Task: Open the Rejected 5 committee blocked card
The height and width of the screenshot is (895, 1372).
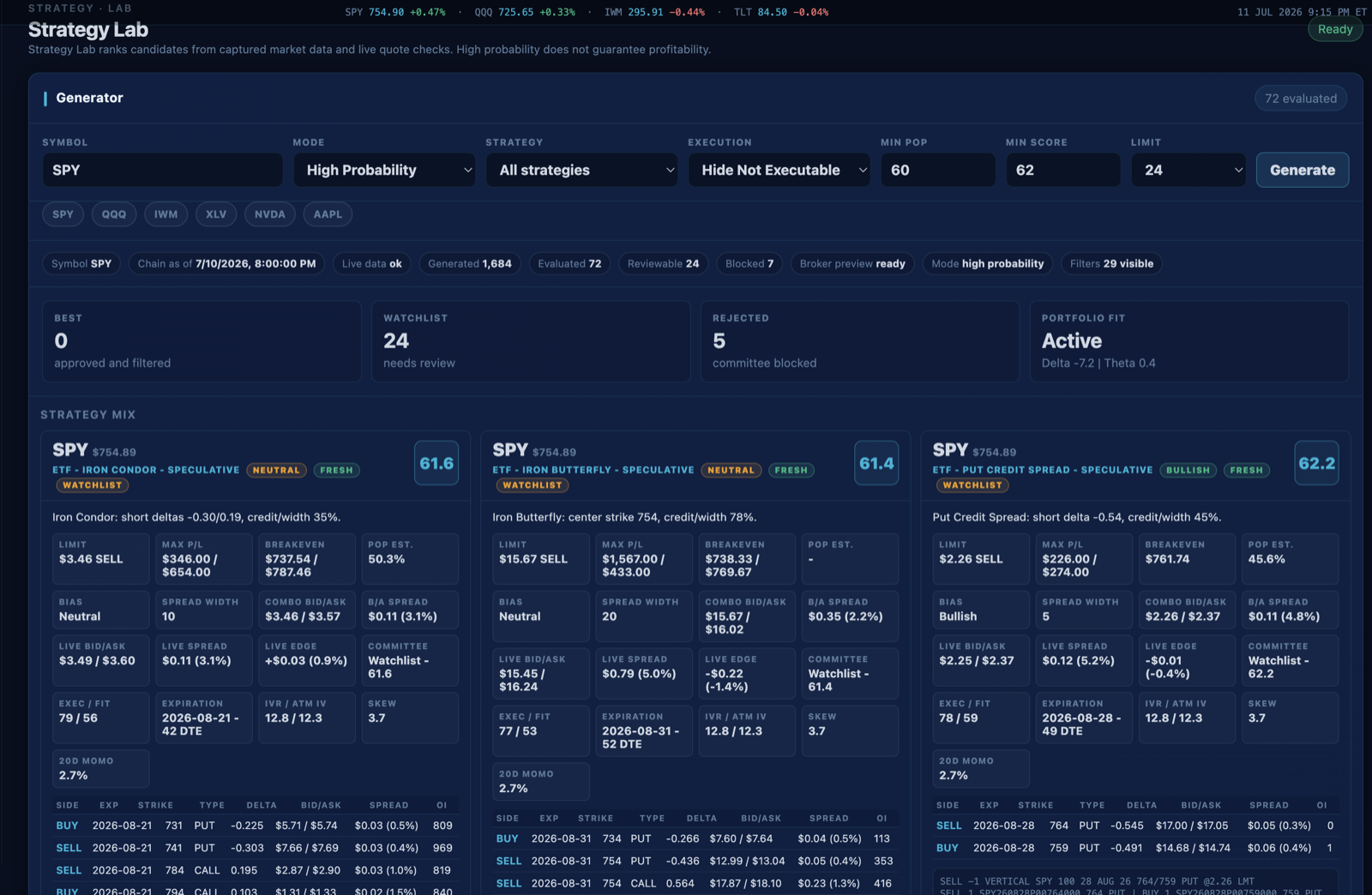Action: [860, 341]
